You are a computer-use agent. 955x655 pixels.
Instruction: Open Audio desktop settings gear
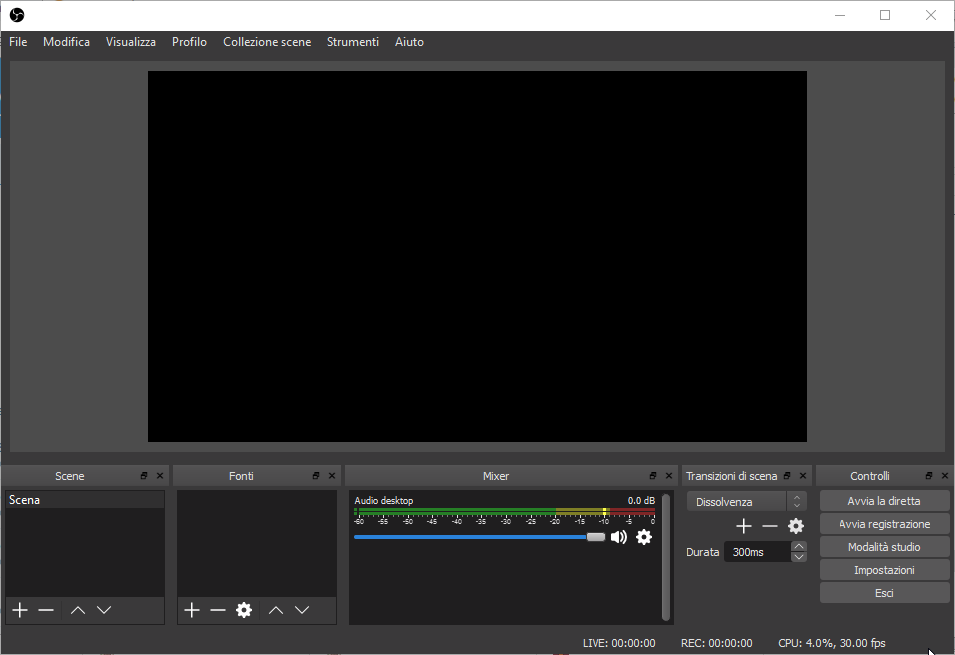pos(644,537)
